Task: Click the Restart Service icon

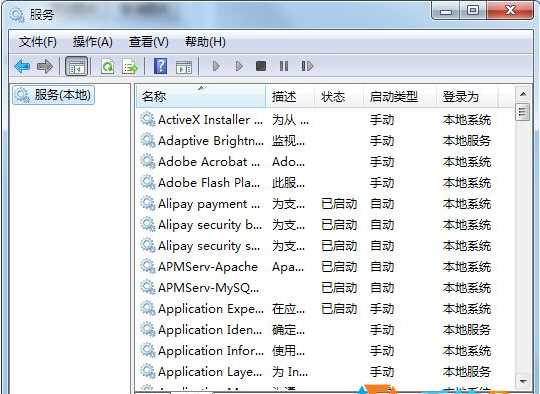Action: (x=307, y=66)
